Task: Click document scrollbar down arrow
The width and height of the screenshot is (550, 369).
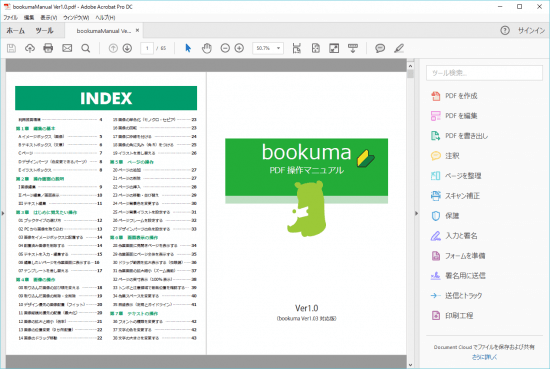Action: [410, 365]
